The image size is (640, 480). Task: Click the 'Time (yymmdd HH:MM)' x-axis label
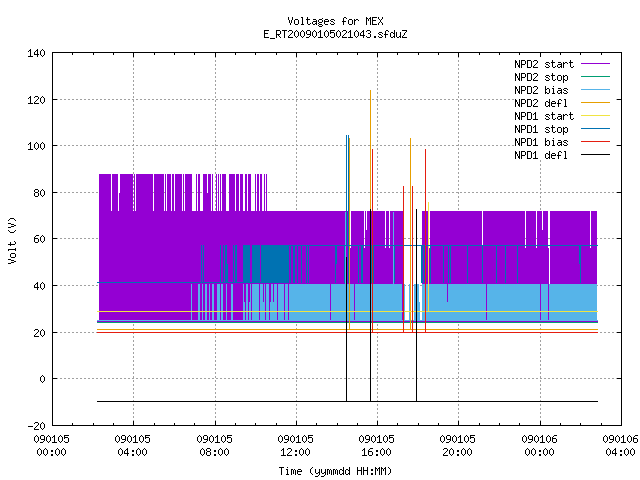[x=335, y=471]
